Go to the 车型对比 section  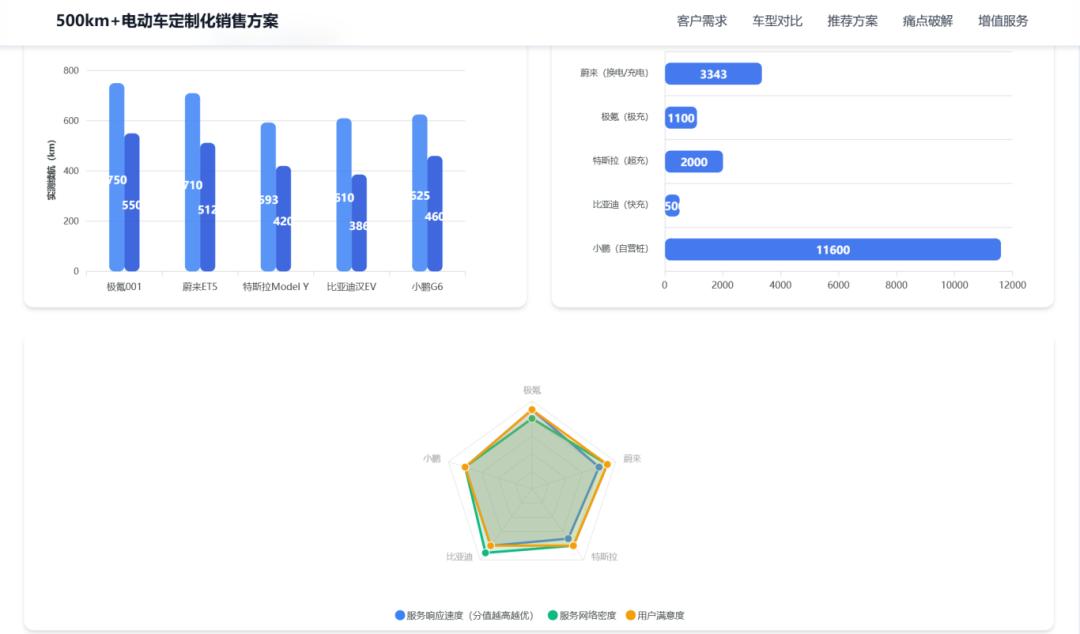pyautogui.click(x=777, y=21)
